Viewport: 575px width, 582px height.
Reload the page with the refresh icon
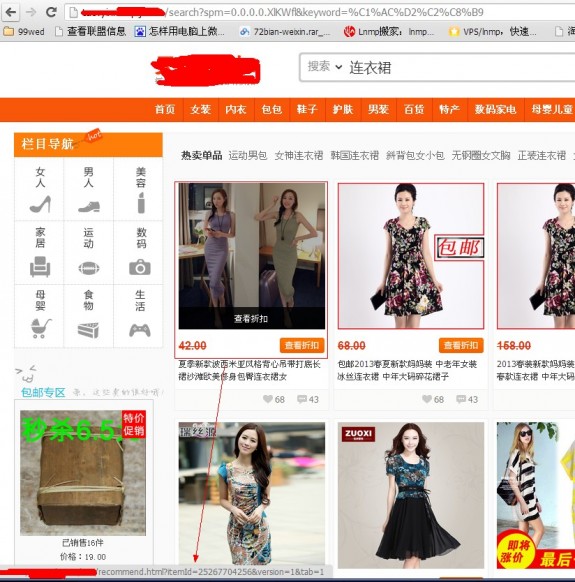[x=51, y=12]
